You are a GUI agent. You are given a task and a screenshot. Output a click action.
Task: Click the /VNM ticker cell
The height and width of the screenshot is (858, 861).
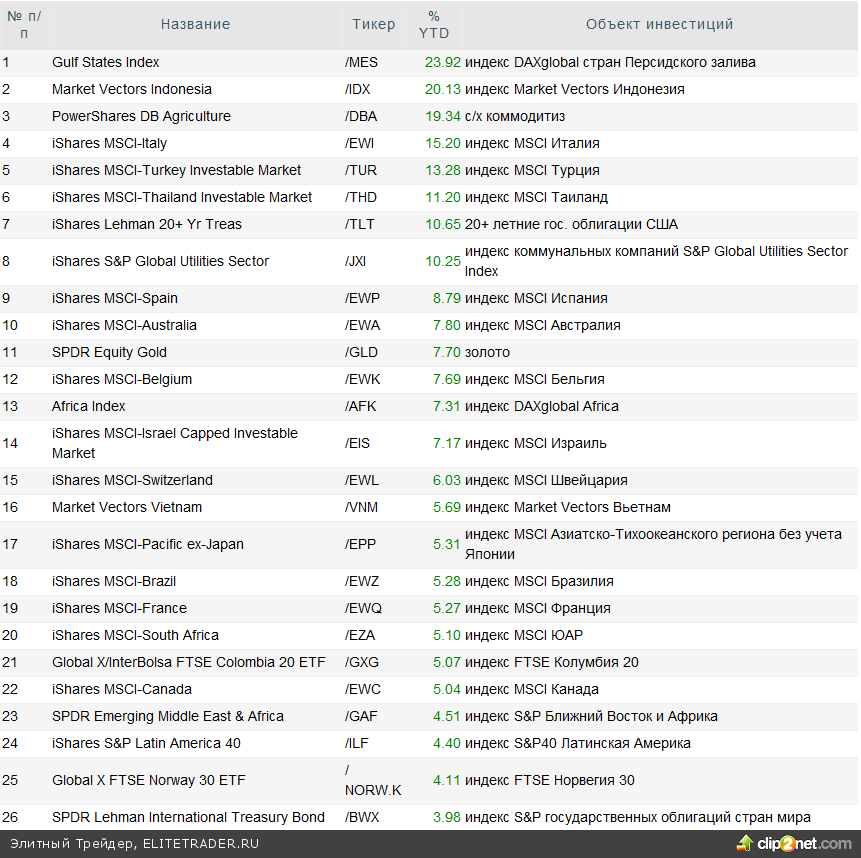[361, 507]
